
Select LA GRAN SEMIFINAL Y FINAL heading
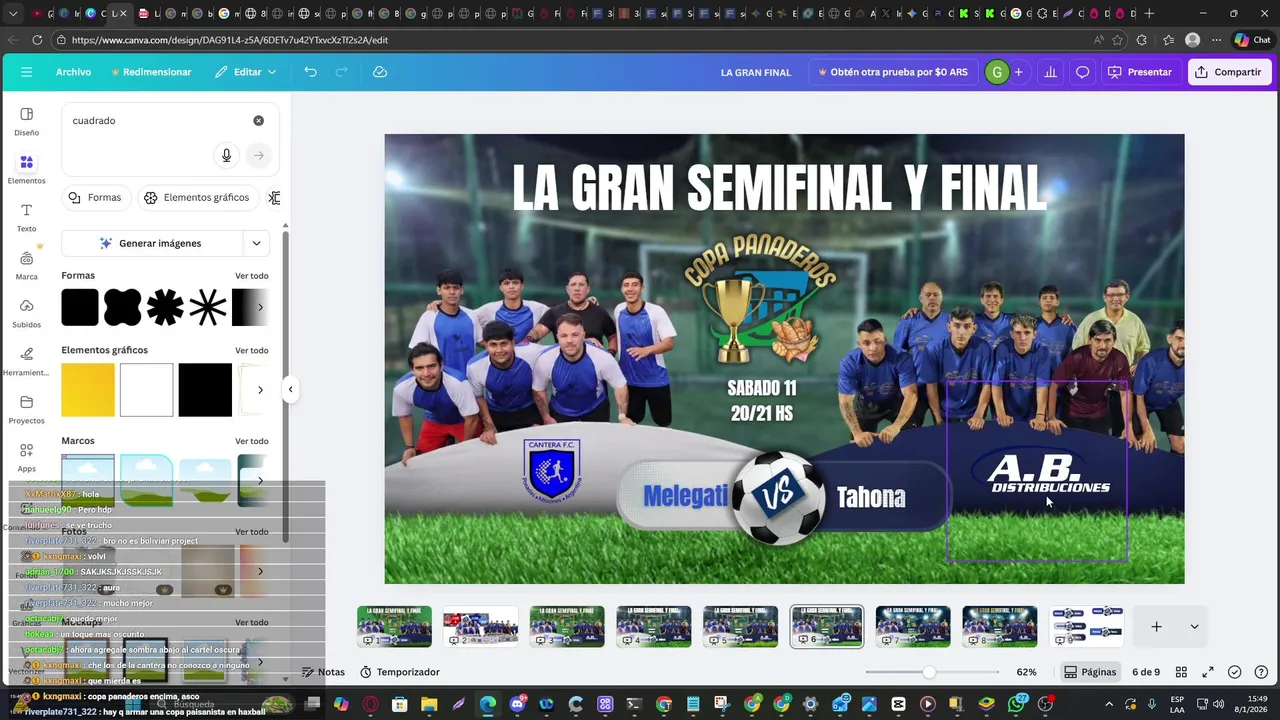(x=780, y=189)
